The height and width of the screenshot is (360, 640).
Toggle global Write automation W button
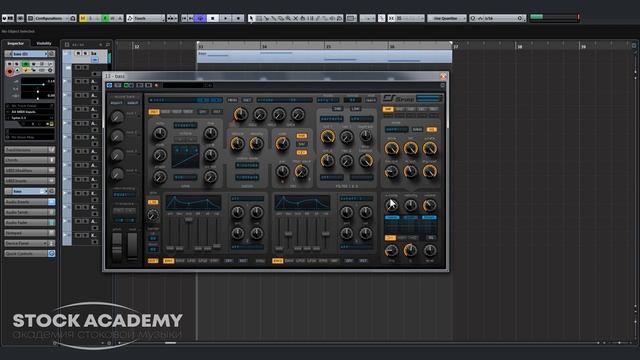[x=113, y=18]
